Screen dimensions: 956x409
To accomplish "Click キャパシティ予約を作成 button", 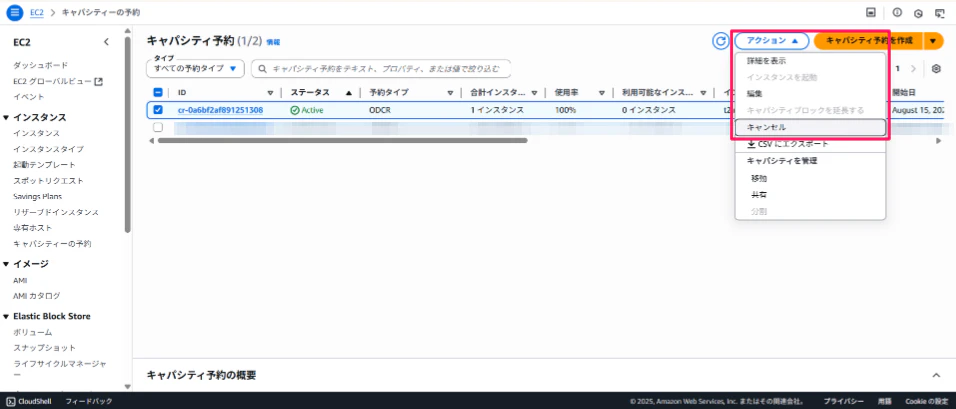I will coord(869,41).
